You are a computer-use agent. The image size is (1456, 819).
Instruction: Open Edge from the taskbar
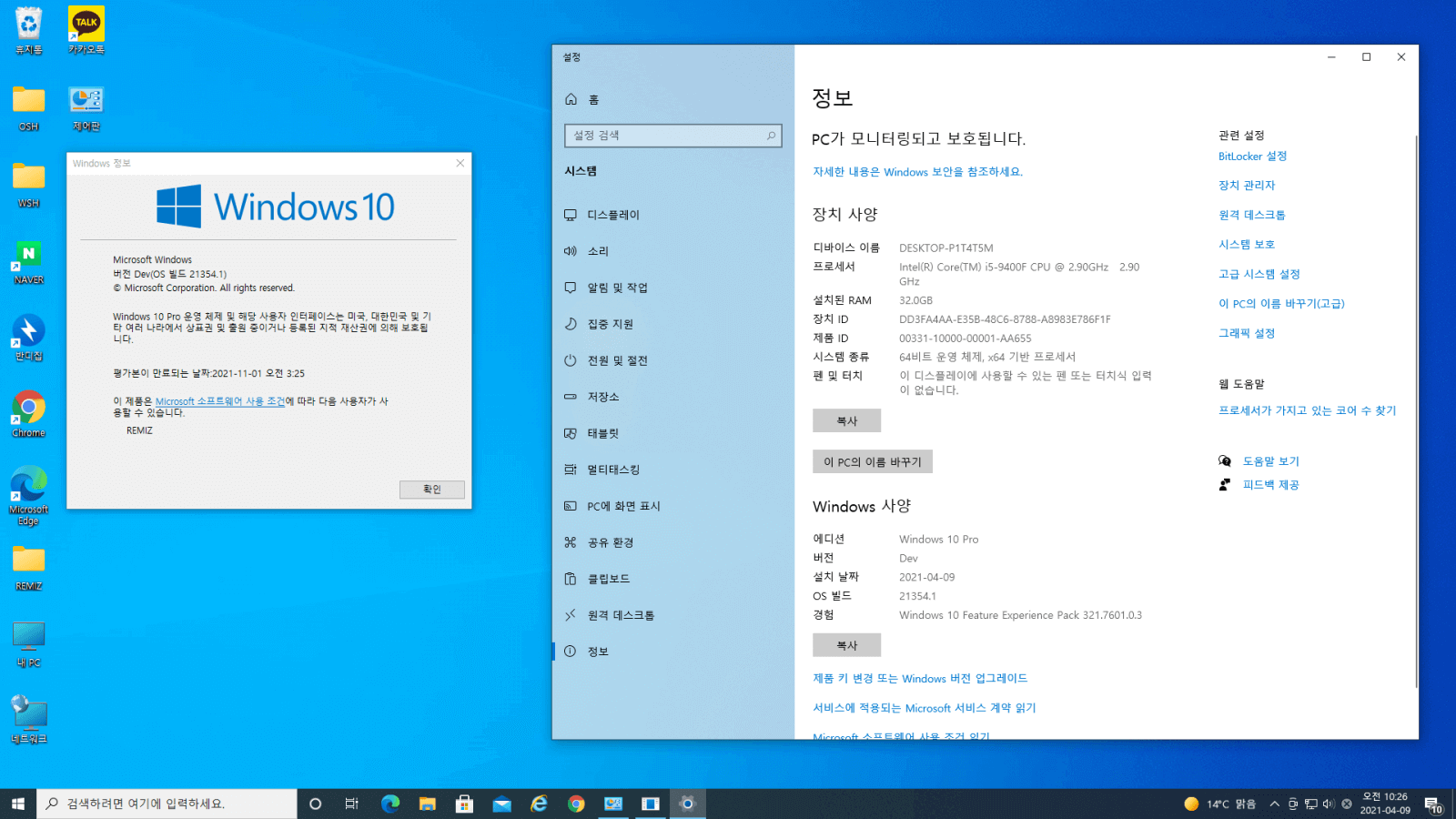point(390,804)
